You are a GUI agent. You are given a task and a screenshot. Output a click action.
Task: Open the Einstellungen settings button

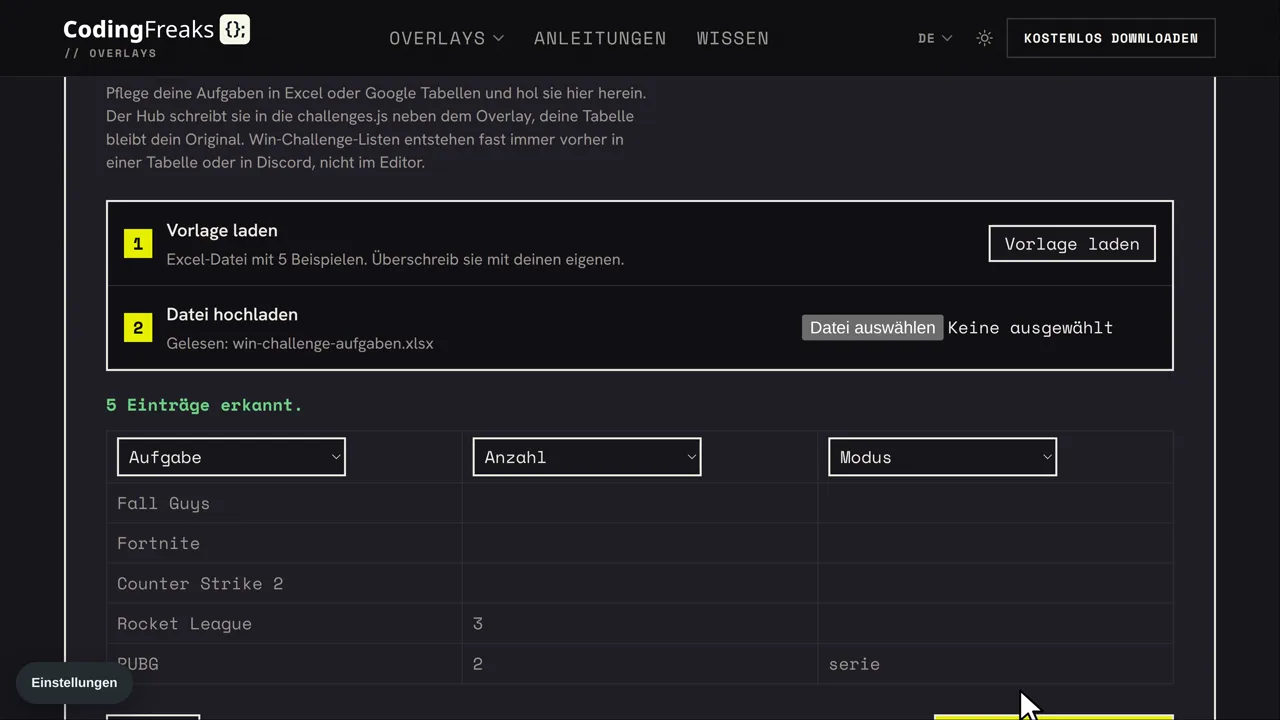[x=74, y=683]
